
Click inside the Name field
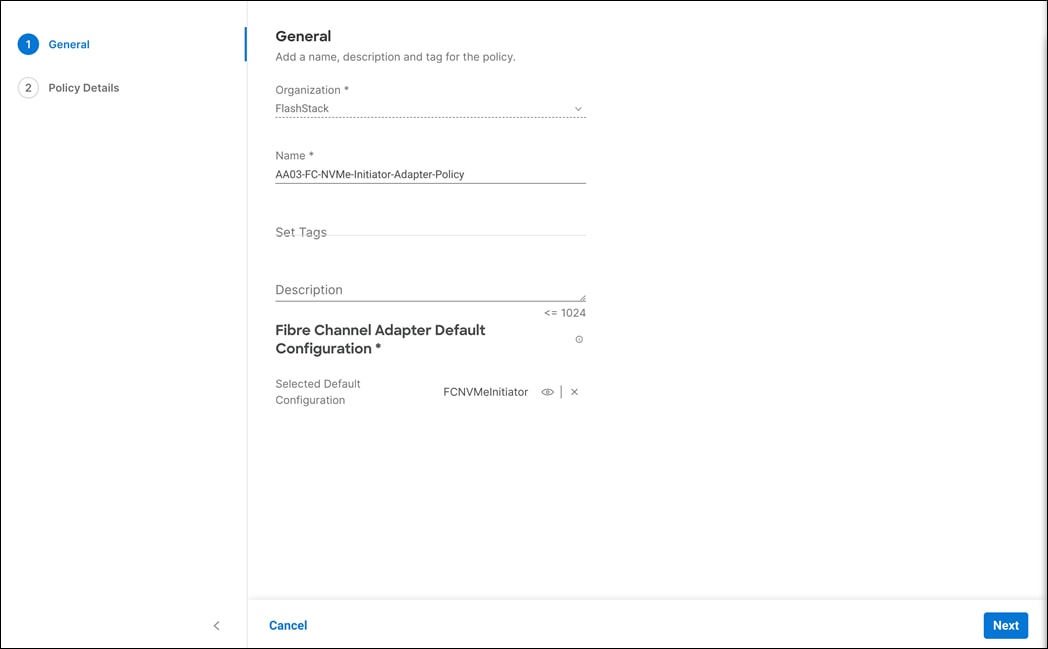pos(430,174)
